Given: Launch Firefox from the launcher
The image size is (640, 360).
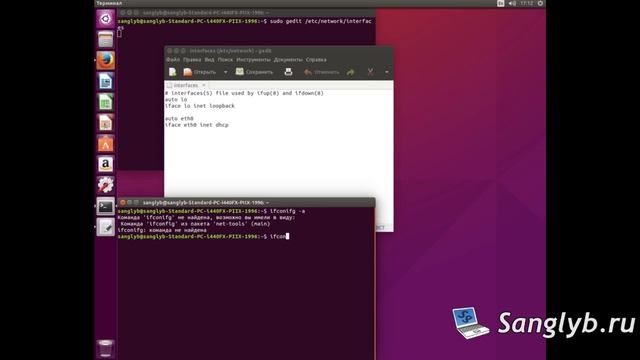Looking at the screenshot, I should click(105, 60).
